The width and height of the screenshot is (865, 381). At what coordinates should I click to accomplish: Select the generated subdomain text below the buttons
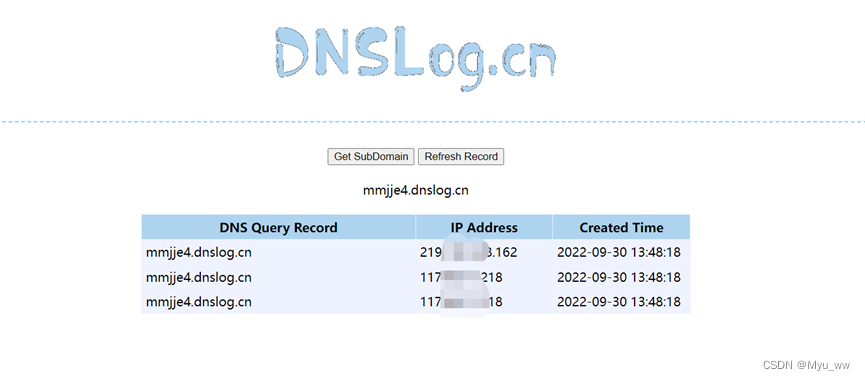tap(416, 191)
